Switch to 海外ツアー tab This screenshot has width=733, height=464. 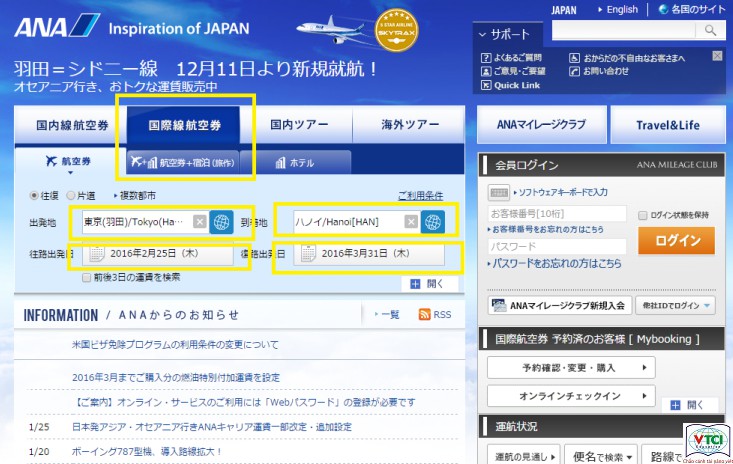[410, 125]
